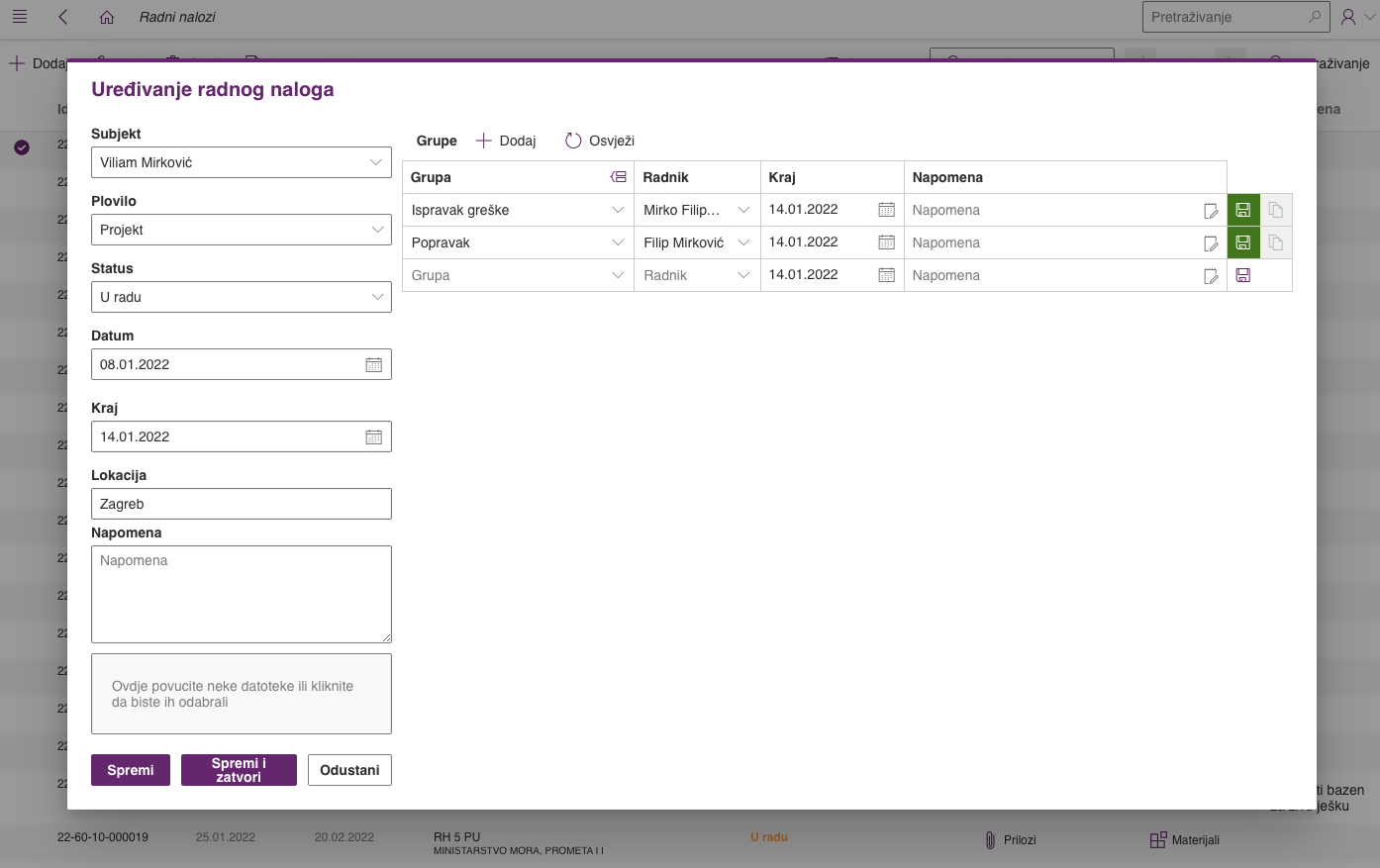Save the Ispravak greške group row
The image size is (1380, 868).
point(1243,210)
